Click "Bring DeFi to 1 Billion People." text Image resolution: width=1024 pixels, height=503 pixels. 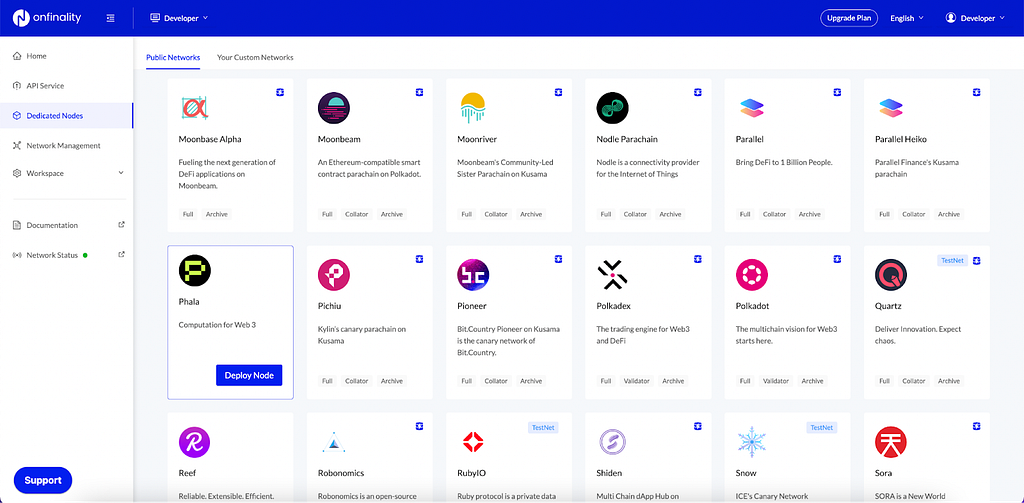click(782, 162)
